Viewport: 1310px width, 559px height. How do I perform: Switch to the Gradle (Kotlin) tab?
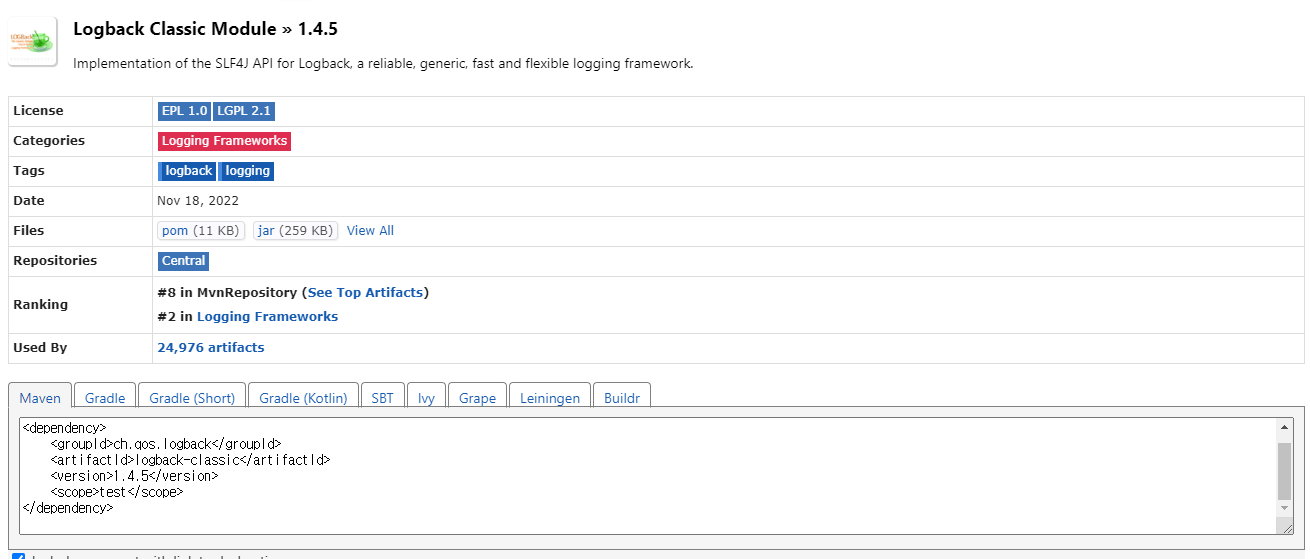click(x=303, y=397)
